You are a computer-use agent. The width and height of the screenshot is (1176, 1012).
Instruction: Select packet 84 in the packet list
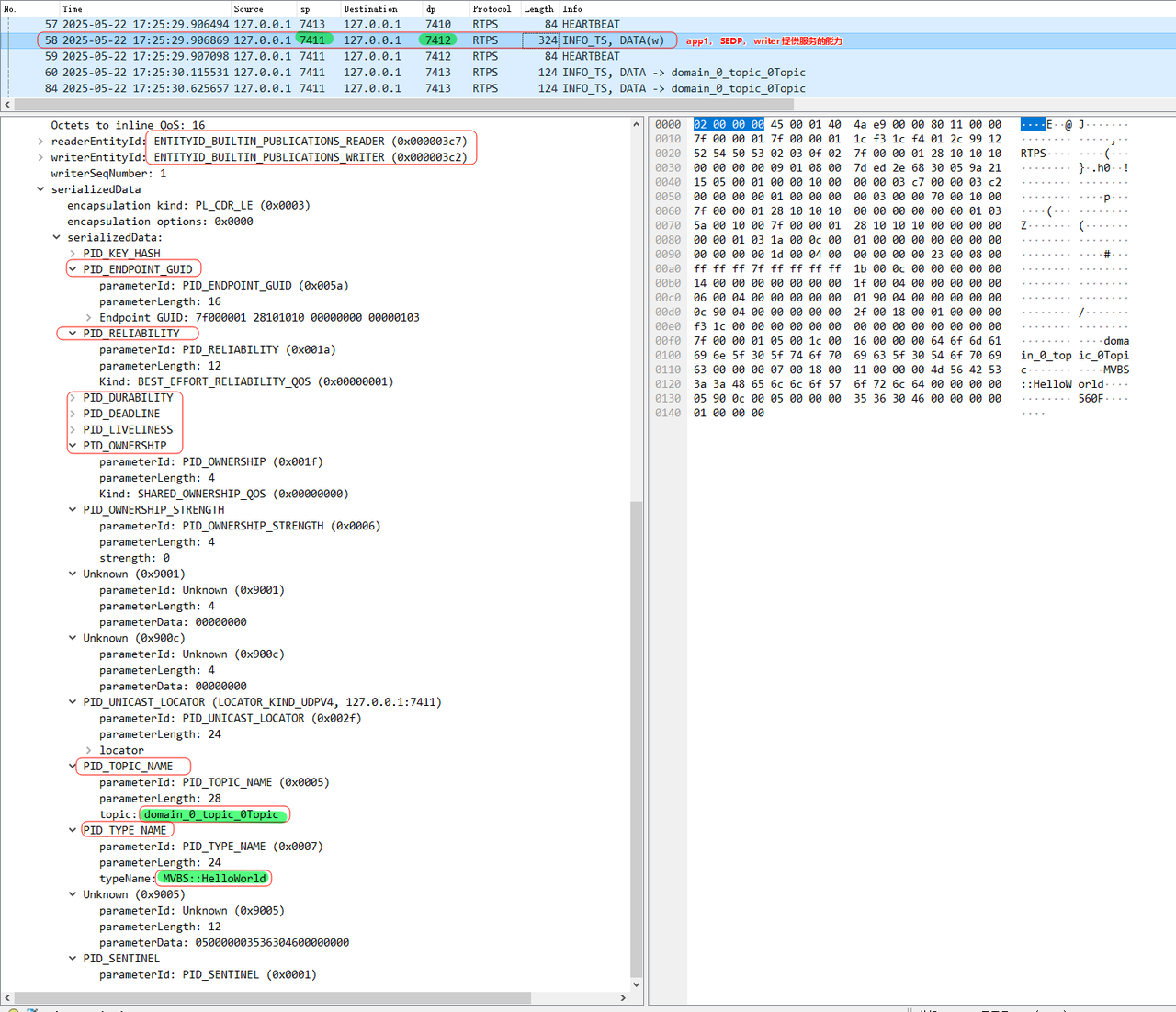(276, 89)
